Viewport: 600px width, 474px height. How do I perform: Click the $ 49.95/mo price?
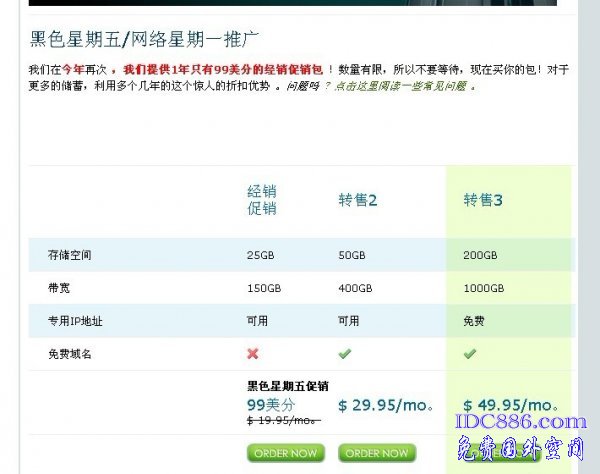[510, 405]
